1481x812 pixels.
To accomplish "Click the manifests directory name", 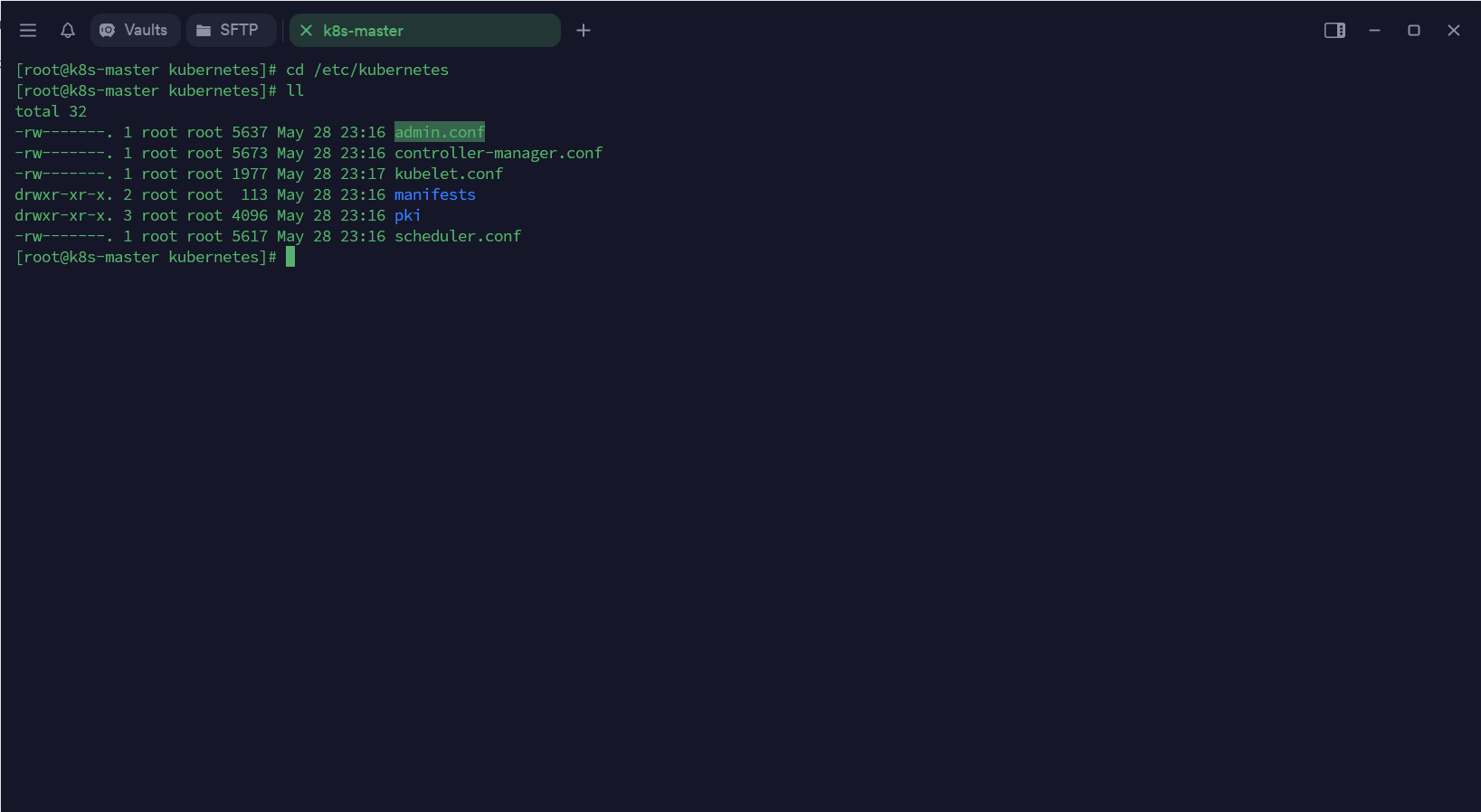I will tap(435, 194).
